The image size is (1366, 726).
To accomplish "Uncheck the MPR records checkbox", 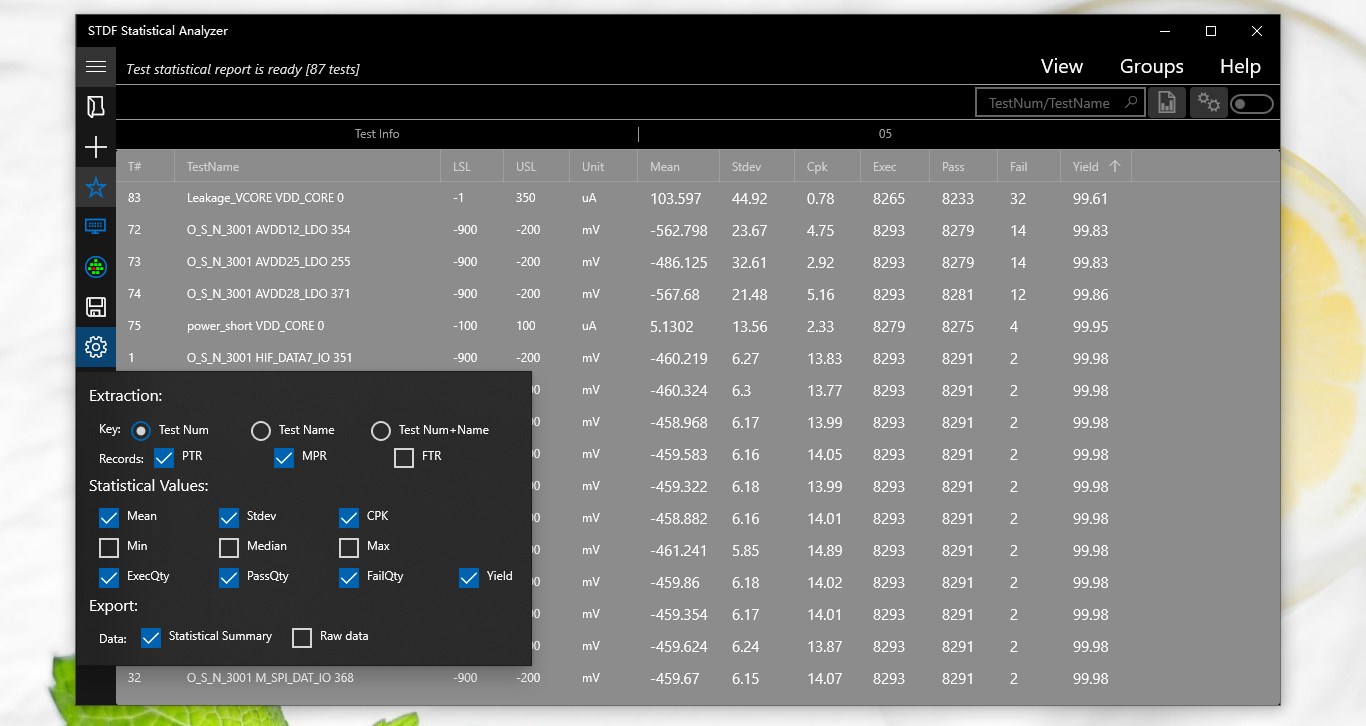I will coord(284,458).
